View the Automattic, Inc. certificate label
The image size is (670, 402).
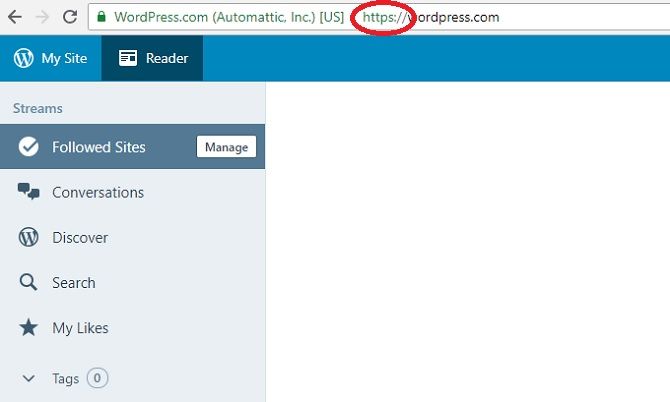click(229, 17)
